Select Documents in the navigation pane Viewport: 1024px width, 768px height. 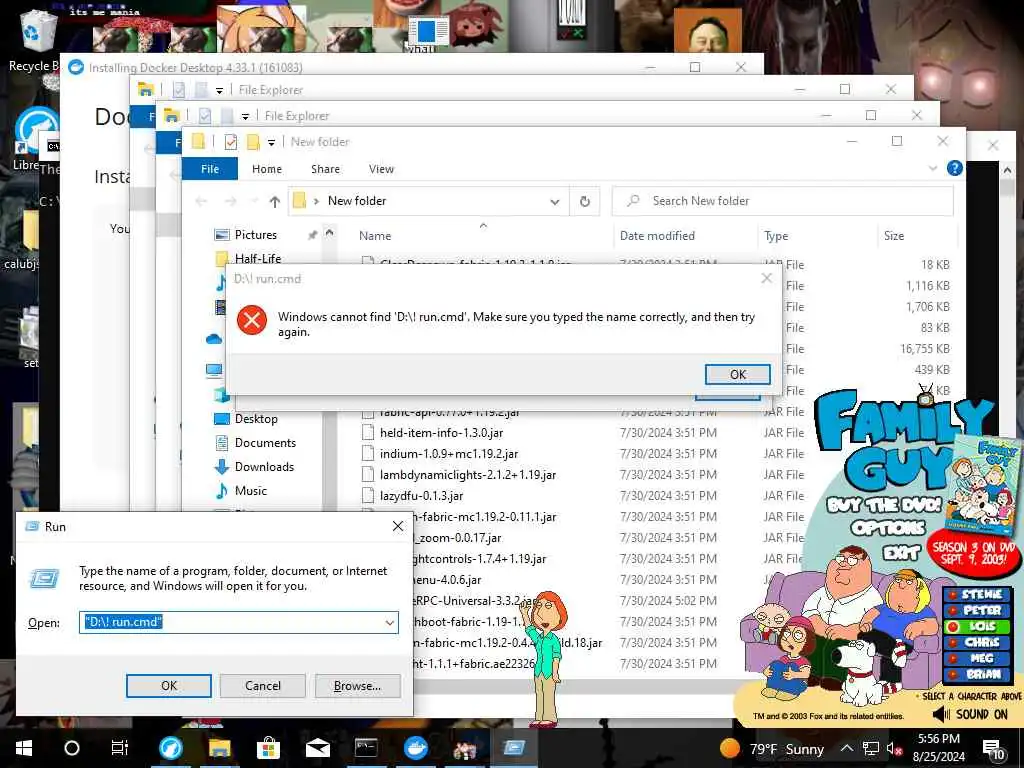point(264,443)
